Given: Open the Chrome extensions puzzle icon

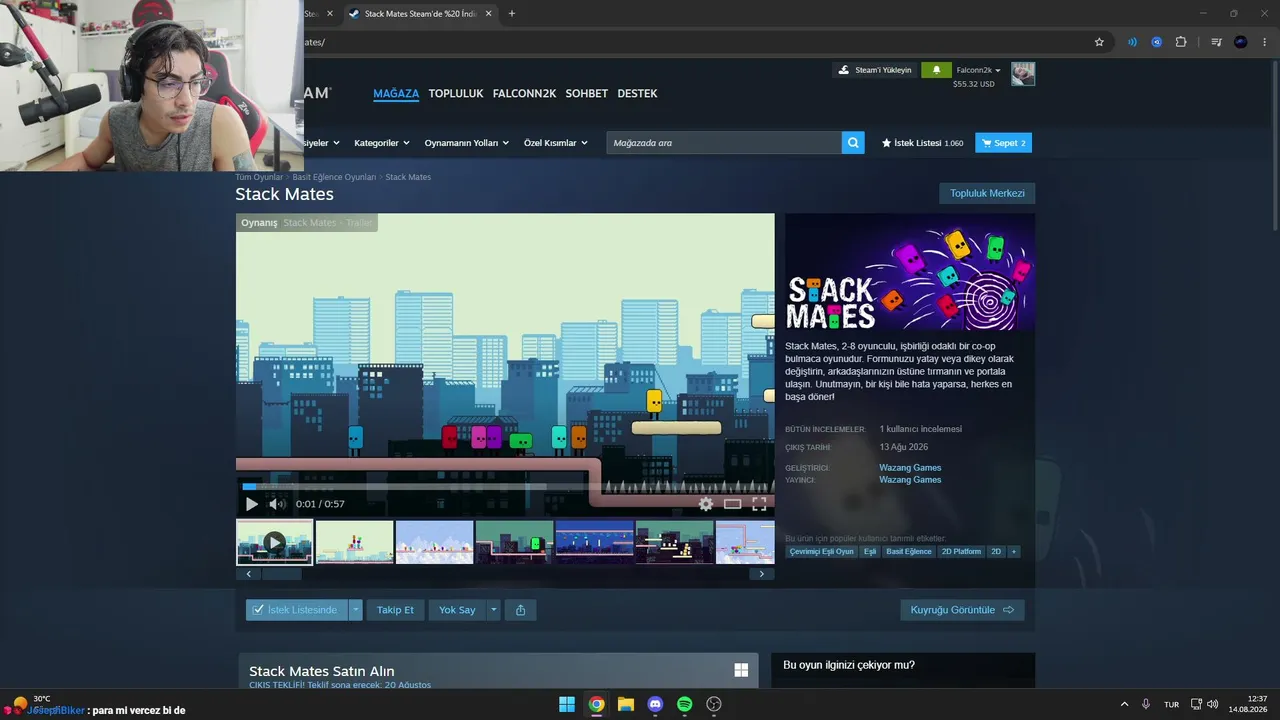Looking at the screenshot, I should pyautogui.click(x=1181, y=42).
